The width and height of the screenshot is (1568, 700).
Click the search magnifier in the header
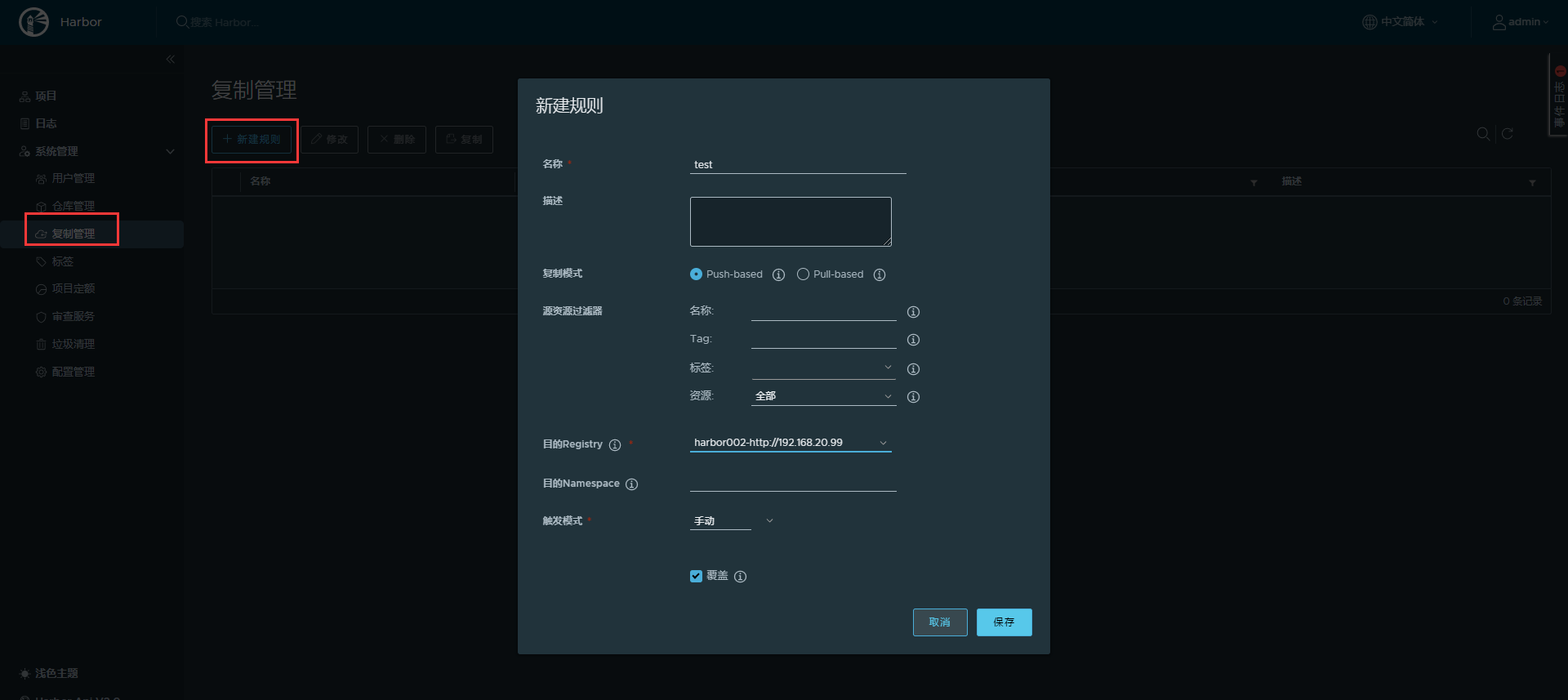point(182,22)
